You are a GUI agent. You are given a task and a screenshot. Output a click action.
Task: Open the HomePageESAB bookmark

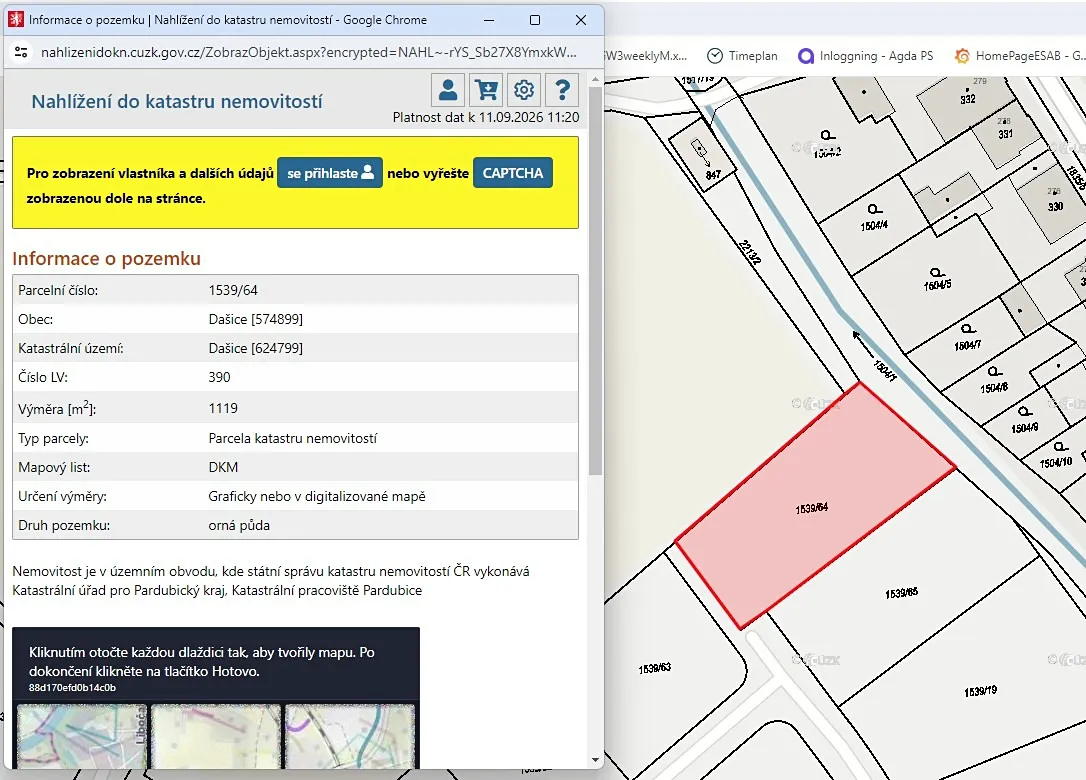point(1020,56)
